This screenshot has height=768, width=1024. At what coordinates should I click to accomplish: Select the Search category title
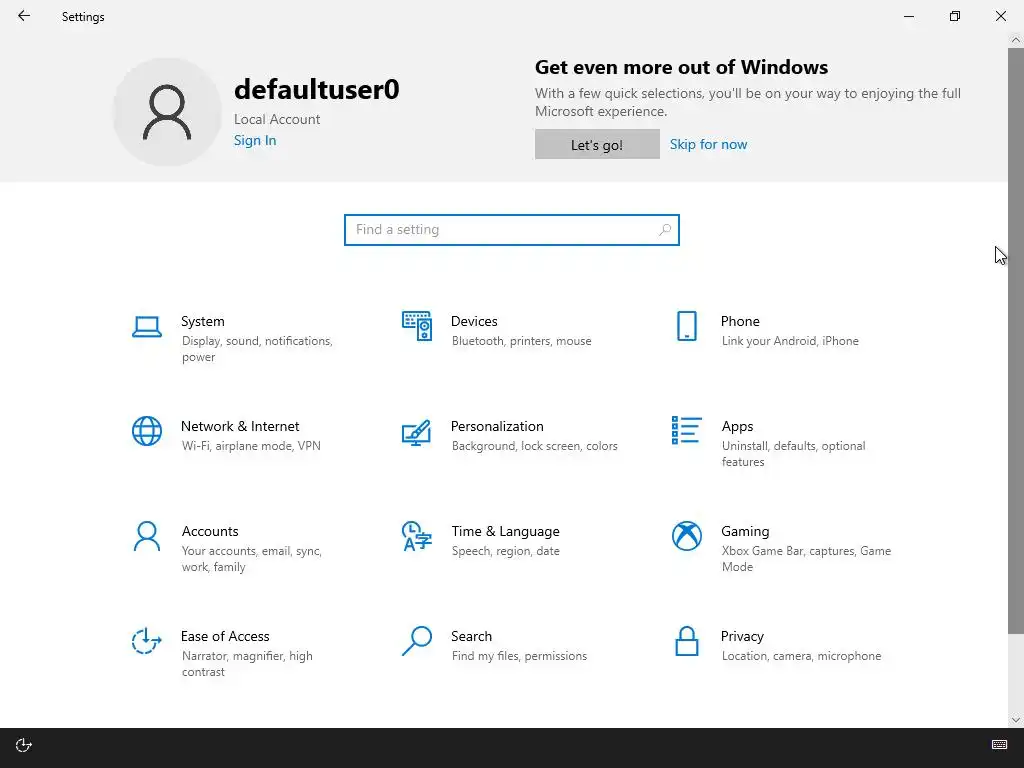click(x=471, y=636)
